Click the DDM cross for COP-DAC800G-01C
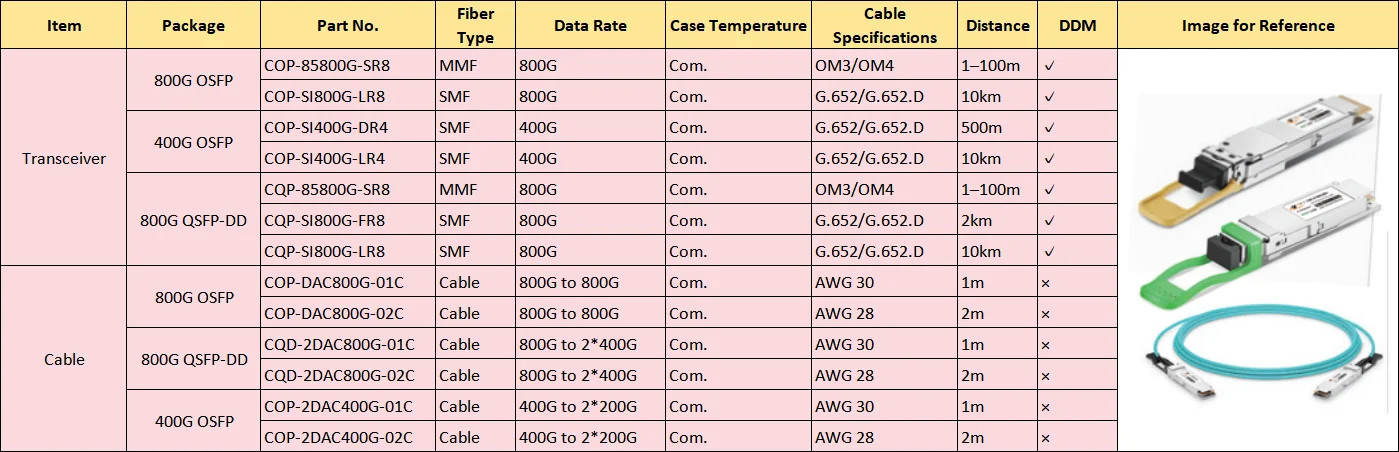This screenshot has width=1399, height=452. [1045, 283]
